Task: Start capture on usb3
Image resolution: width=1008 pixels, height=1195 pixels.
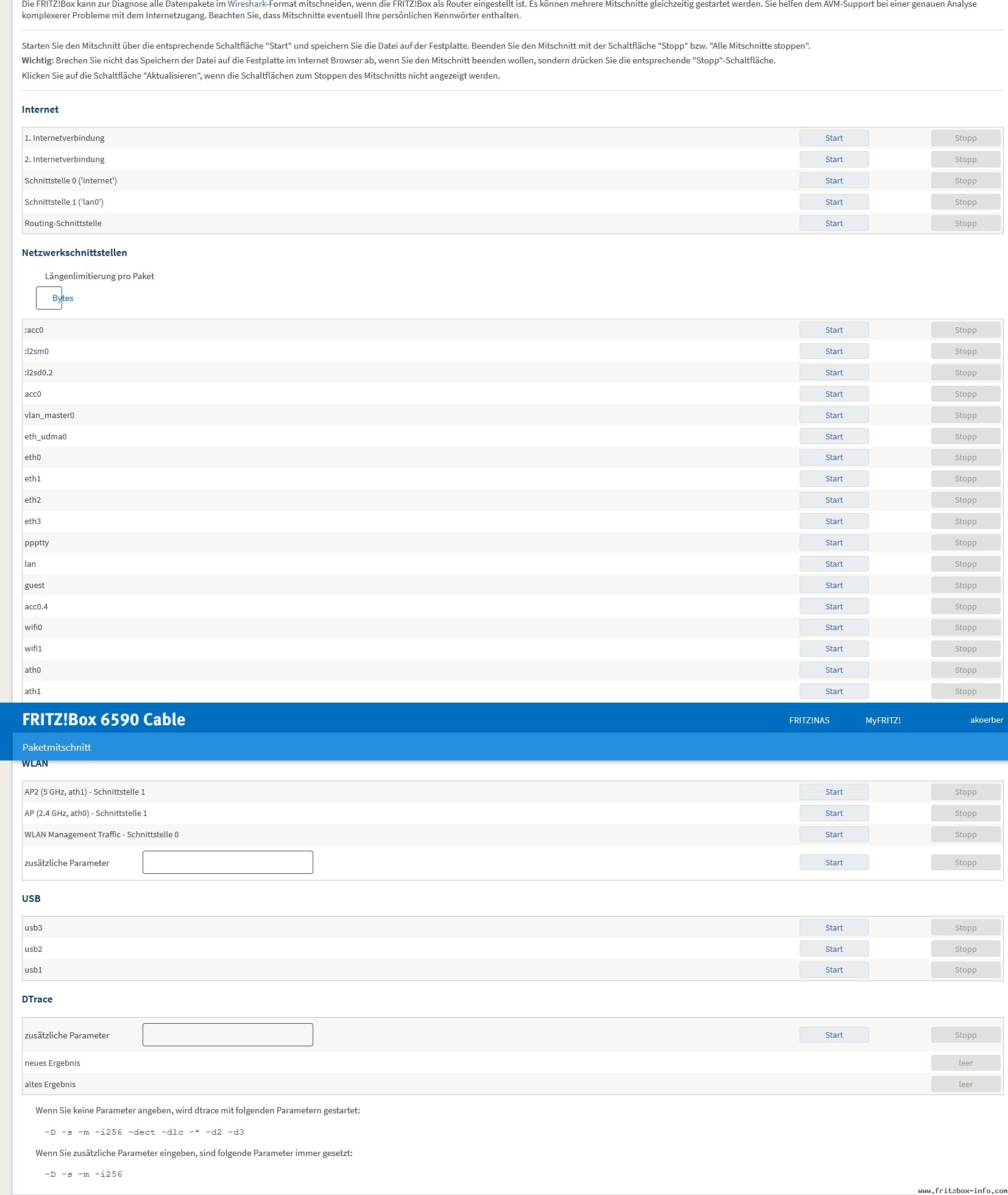Action: click(834, 928)
